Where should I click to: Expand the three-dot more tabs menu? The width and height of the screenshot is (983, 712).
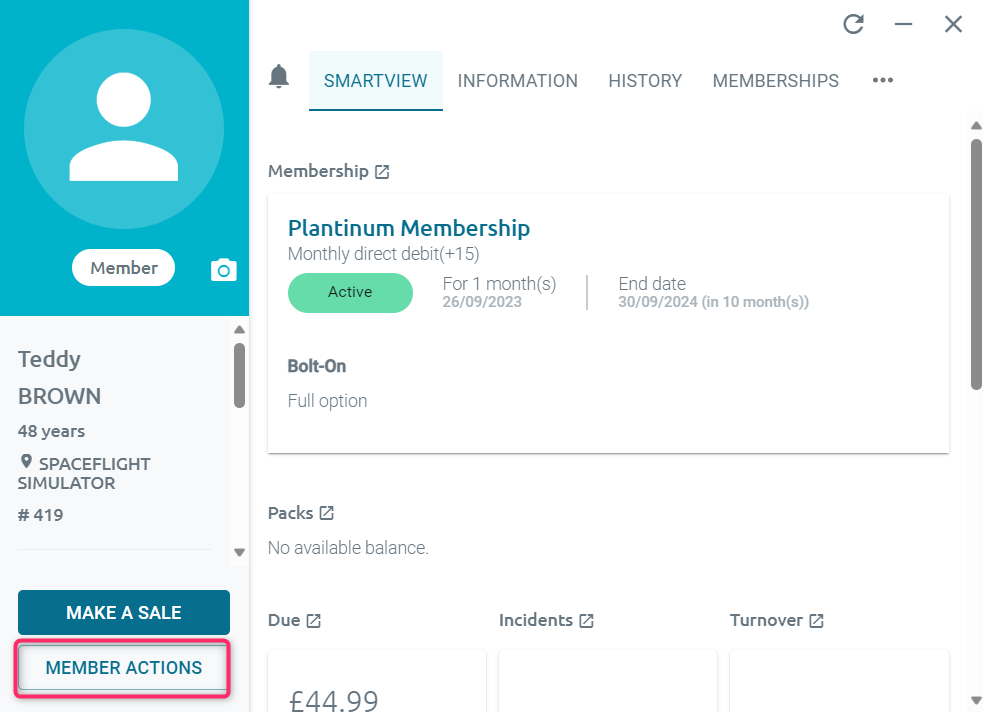tap(883, 80)
